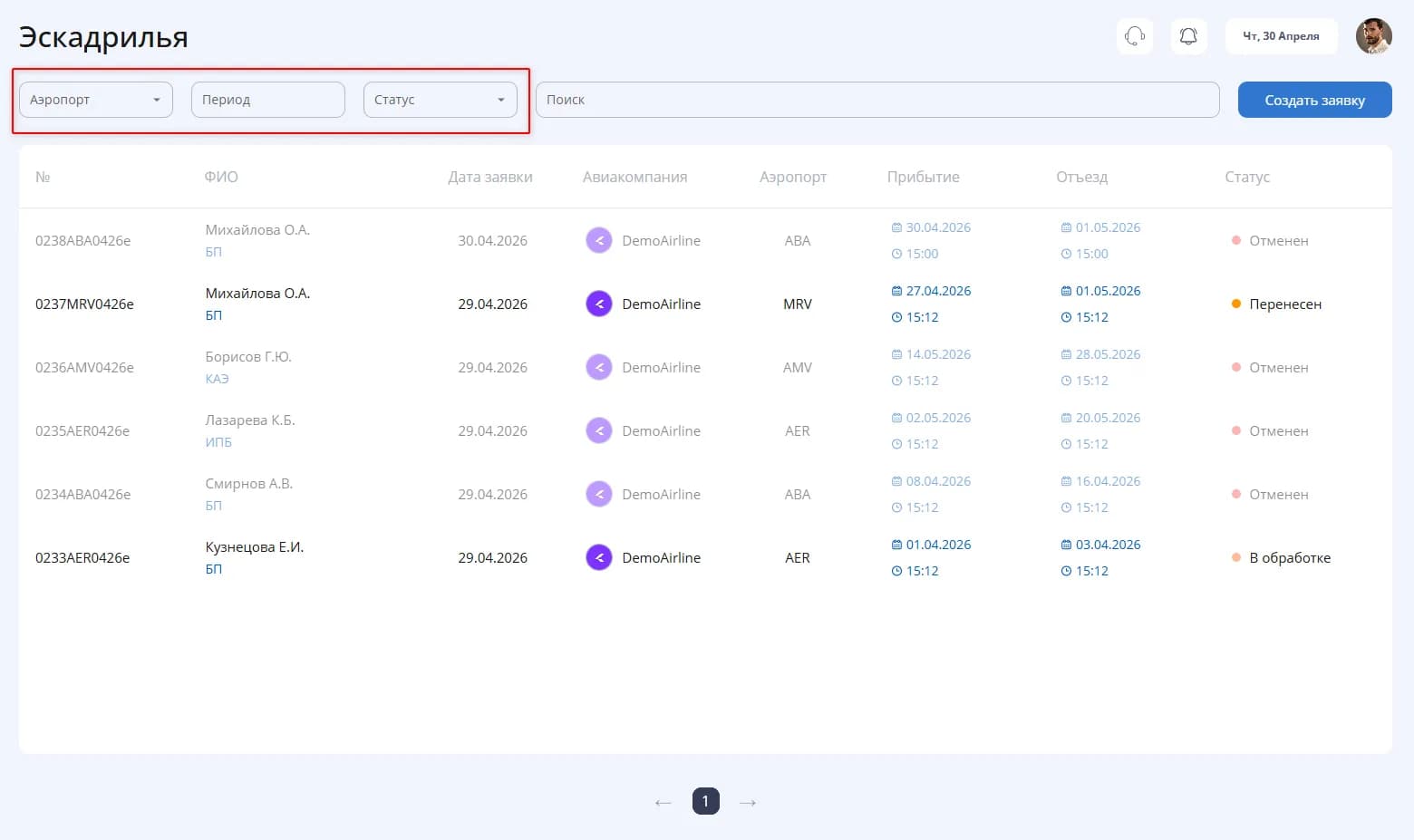The width and height of the screenshot is (1414, 840).
Task: Sort by Прибытие column header
Action: coord(923,177)
